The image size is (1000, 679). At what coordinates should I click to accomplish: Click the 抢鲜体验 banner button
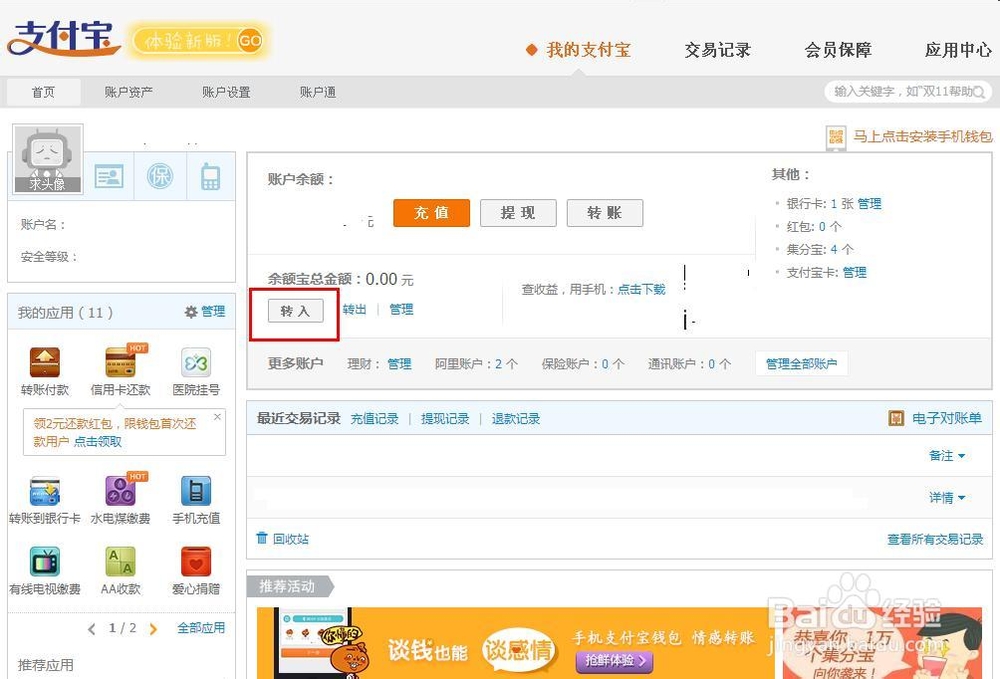(615, 661)
